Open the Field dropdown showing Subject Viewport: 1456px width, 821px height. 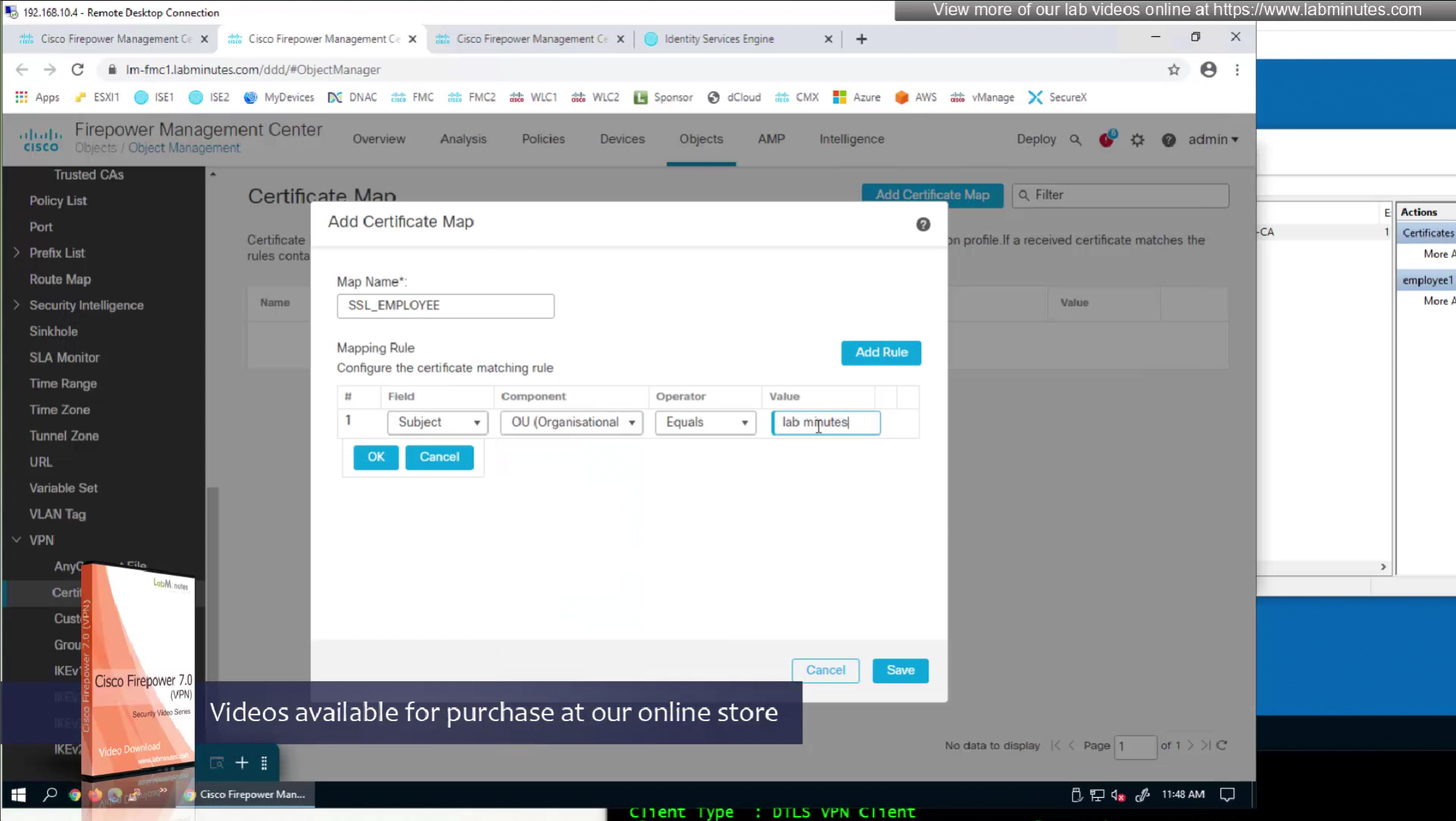click(438, 422)
